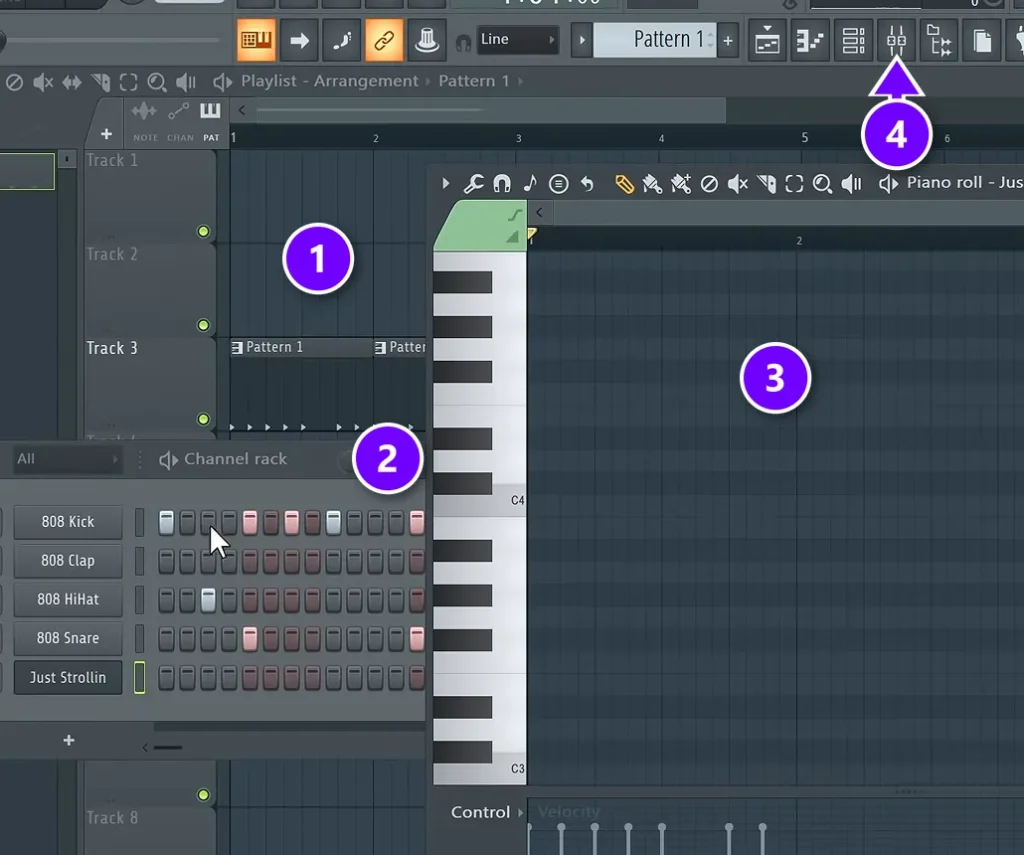This screenshot has height=855, width=1024.
Task: Turn off lit third 808 HiHat step
Action: (x=208, y=600)
